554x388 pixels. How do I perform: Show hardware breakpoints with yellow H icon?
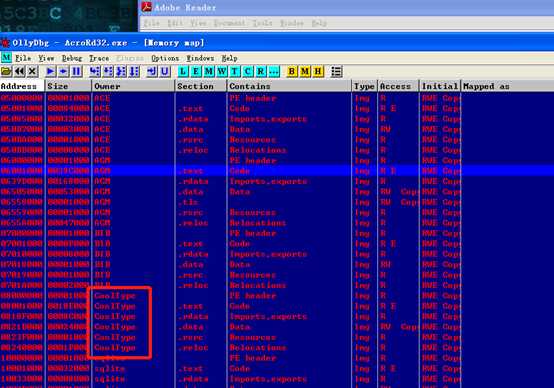pyautogui.click(x=318, y=72)
